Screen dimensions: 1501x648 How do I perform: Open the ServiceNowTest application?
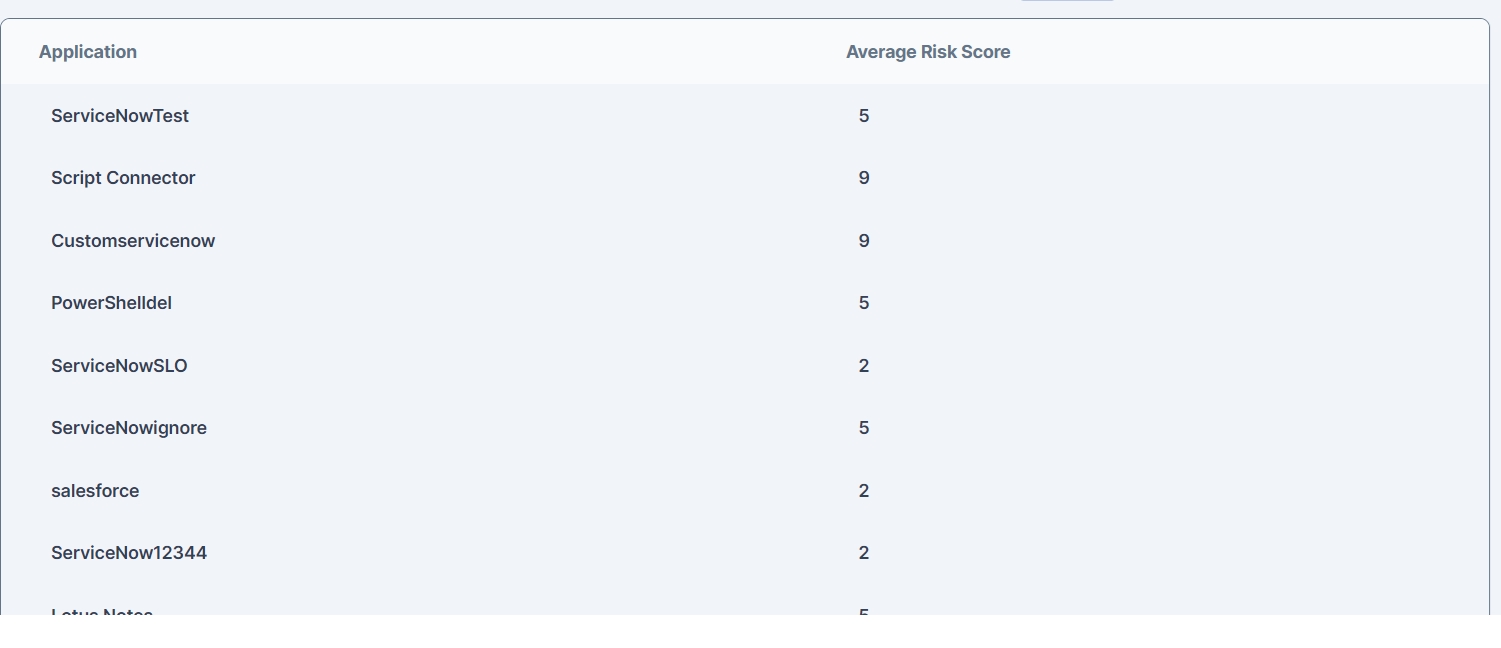(120, 116)
